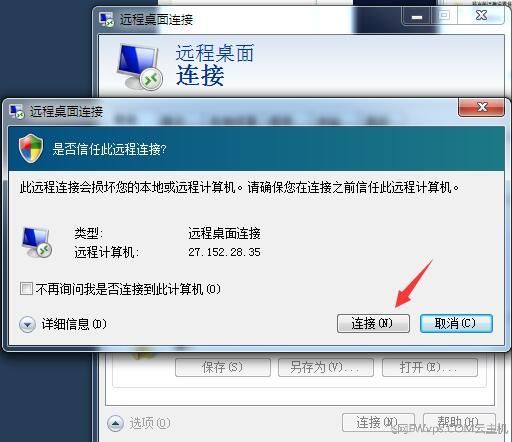Viewport: 512px width, 442px height.
Task: Click the security shield icon in trust dialog
Action: pyautogui.click(x=31, y=148)
